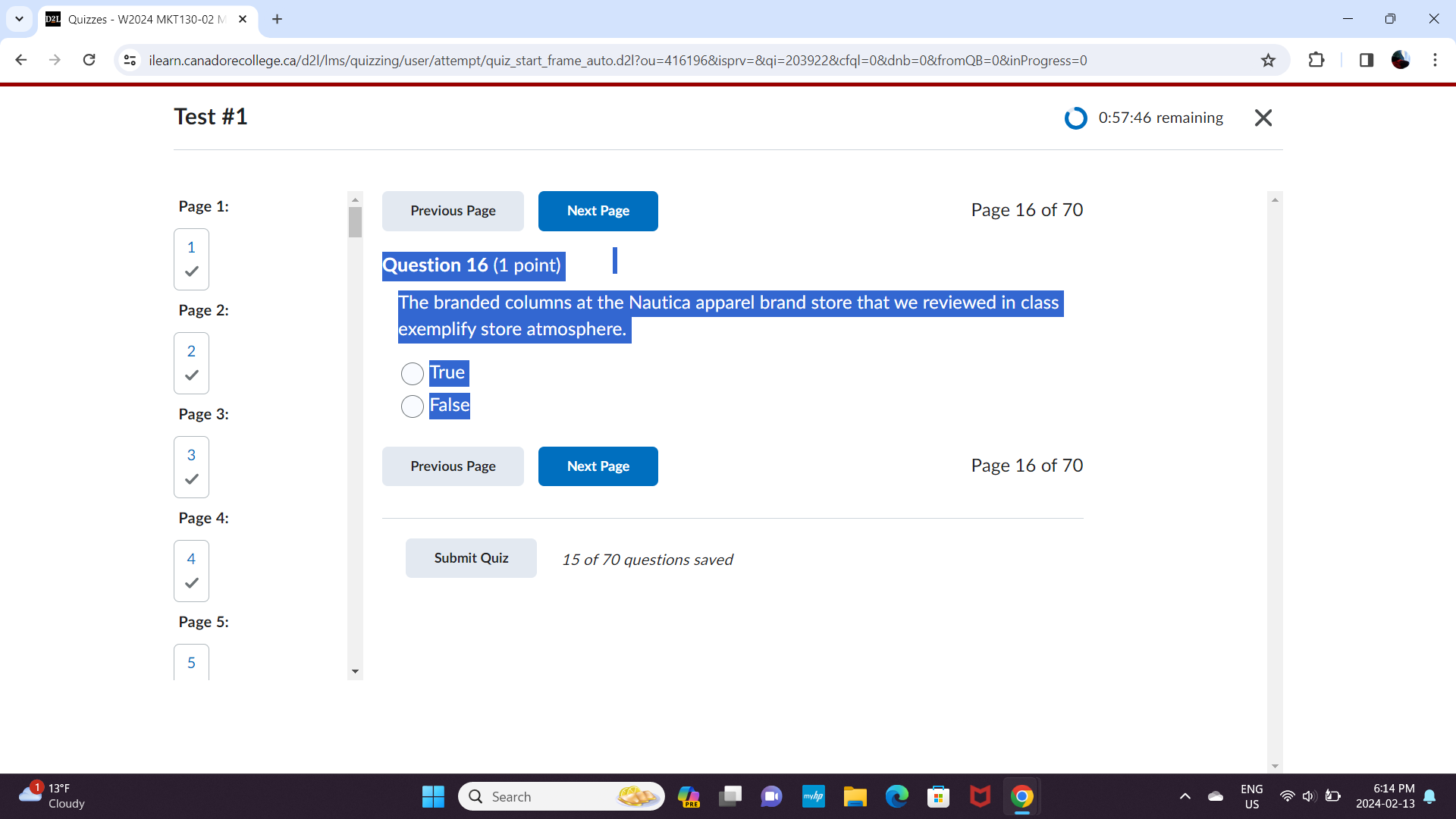Open the browser Extensions puzzle icon
Viewport: 1456px width, 819px height.
1317,60
